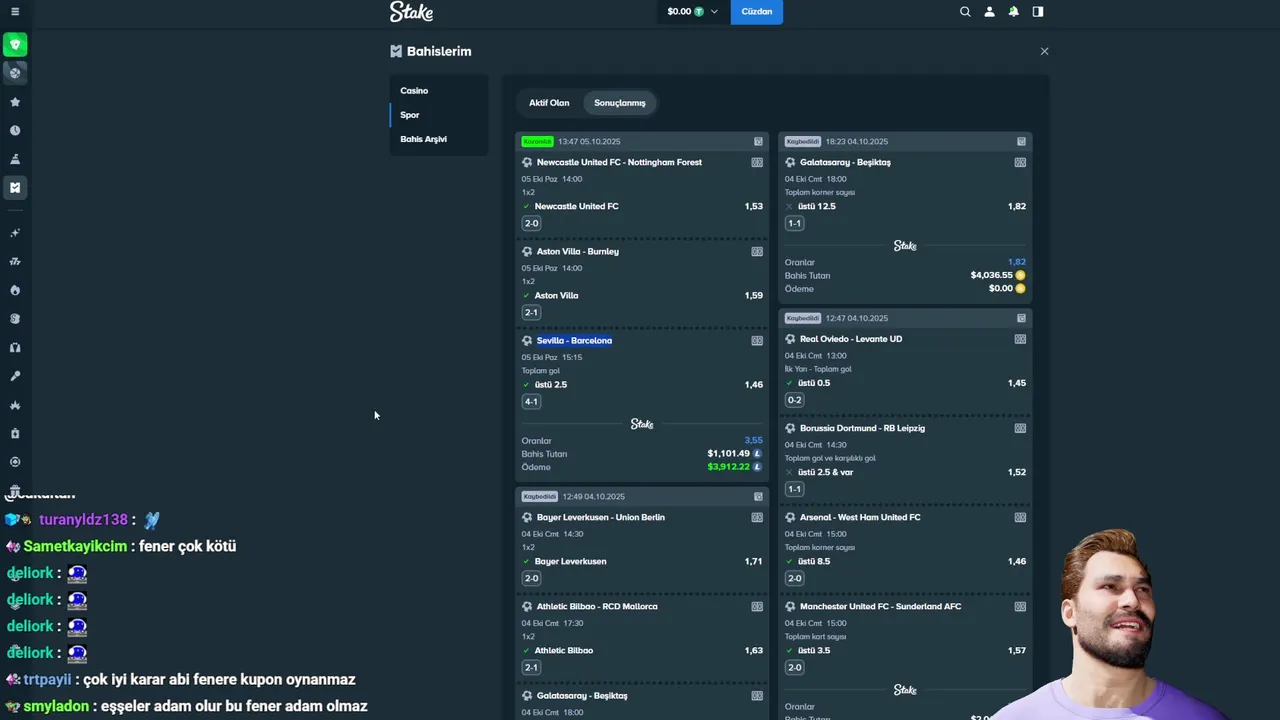Click the Stake logo in header
This screenshot has height=720, width=1280.
(411, 12)
